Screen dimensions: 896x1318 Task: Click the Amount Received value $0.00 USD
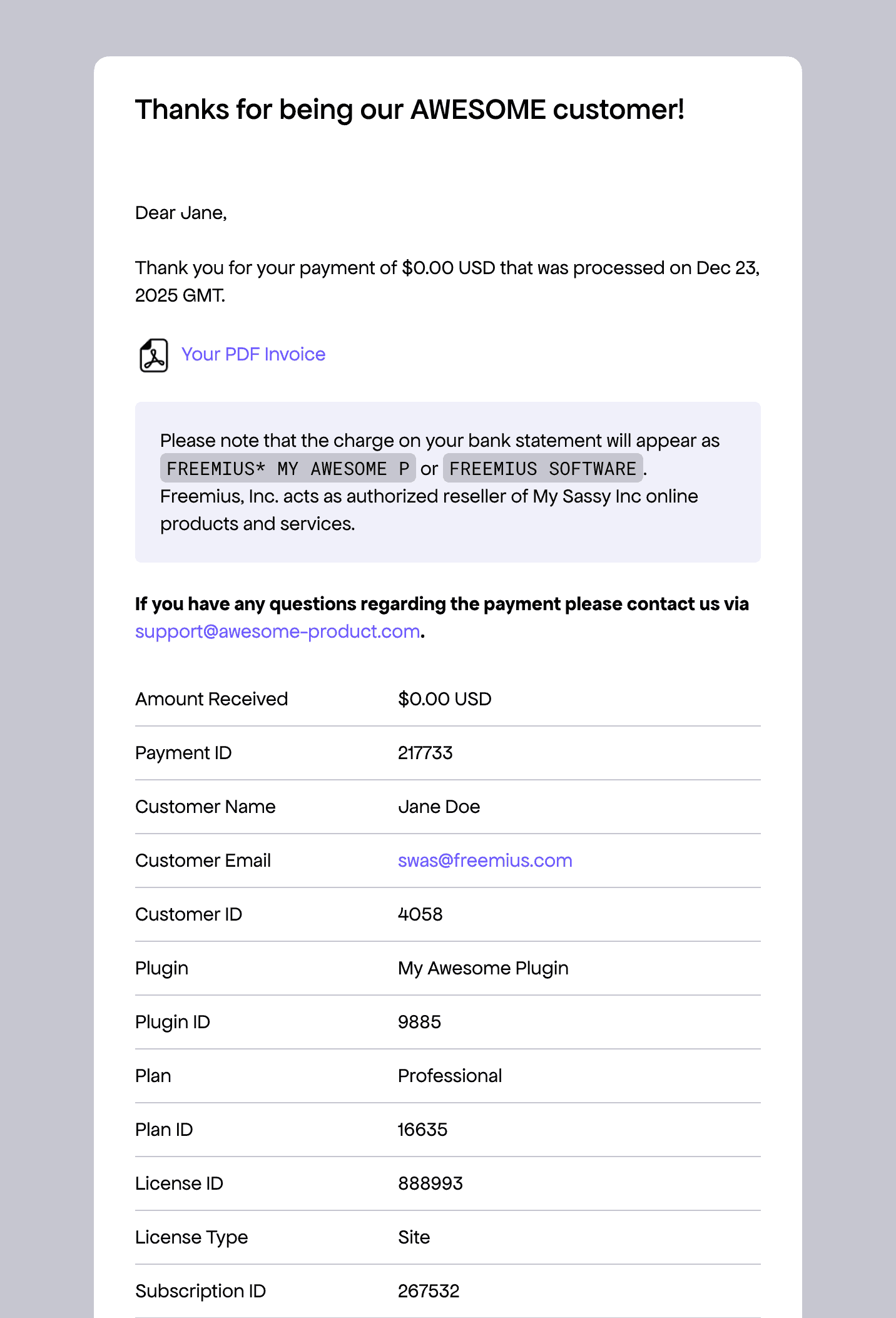point(444,699)
